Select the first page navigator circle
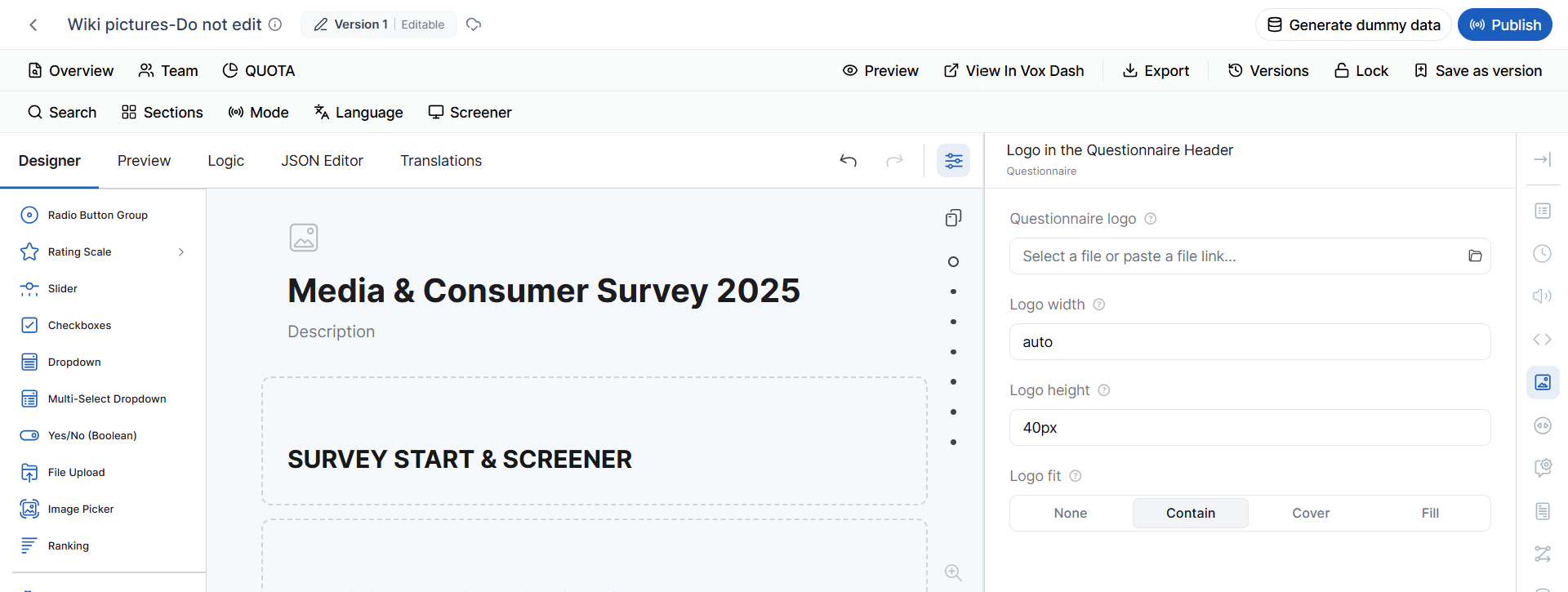Screen dimensions: 1568x592 pos(953,262)
